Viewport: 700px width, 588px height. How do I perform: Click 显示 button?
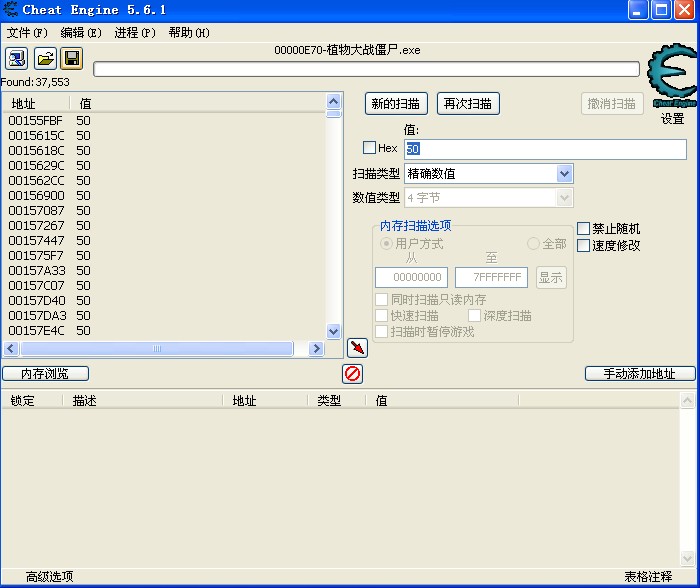pyautogui.click(x=551, y=277)
